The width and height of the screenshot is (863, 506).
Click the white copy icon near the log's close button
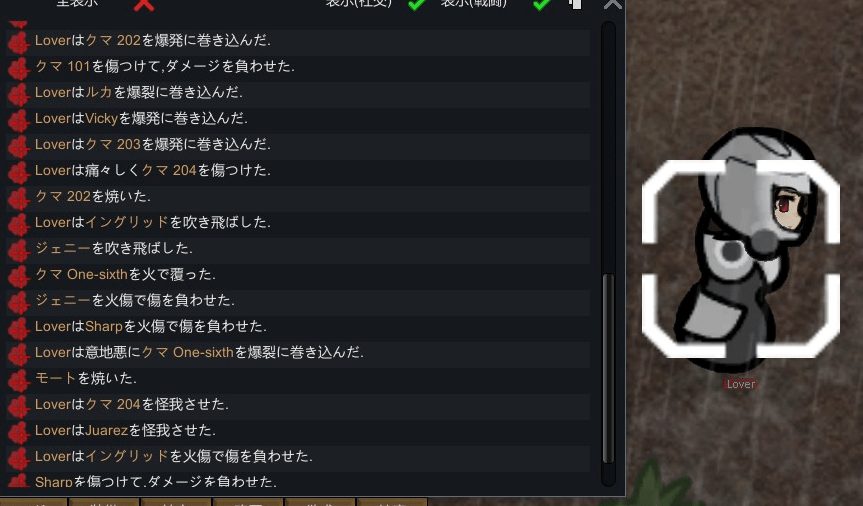575,4
